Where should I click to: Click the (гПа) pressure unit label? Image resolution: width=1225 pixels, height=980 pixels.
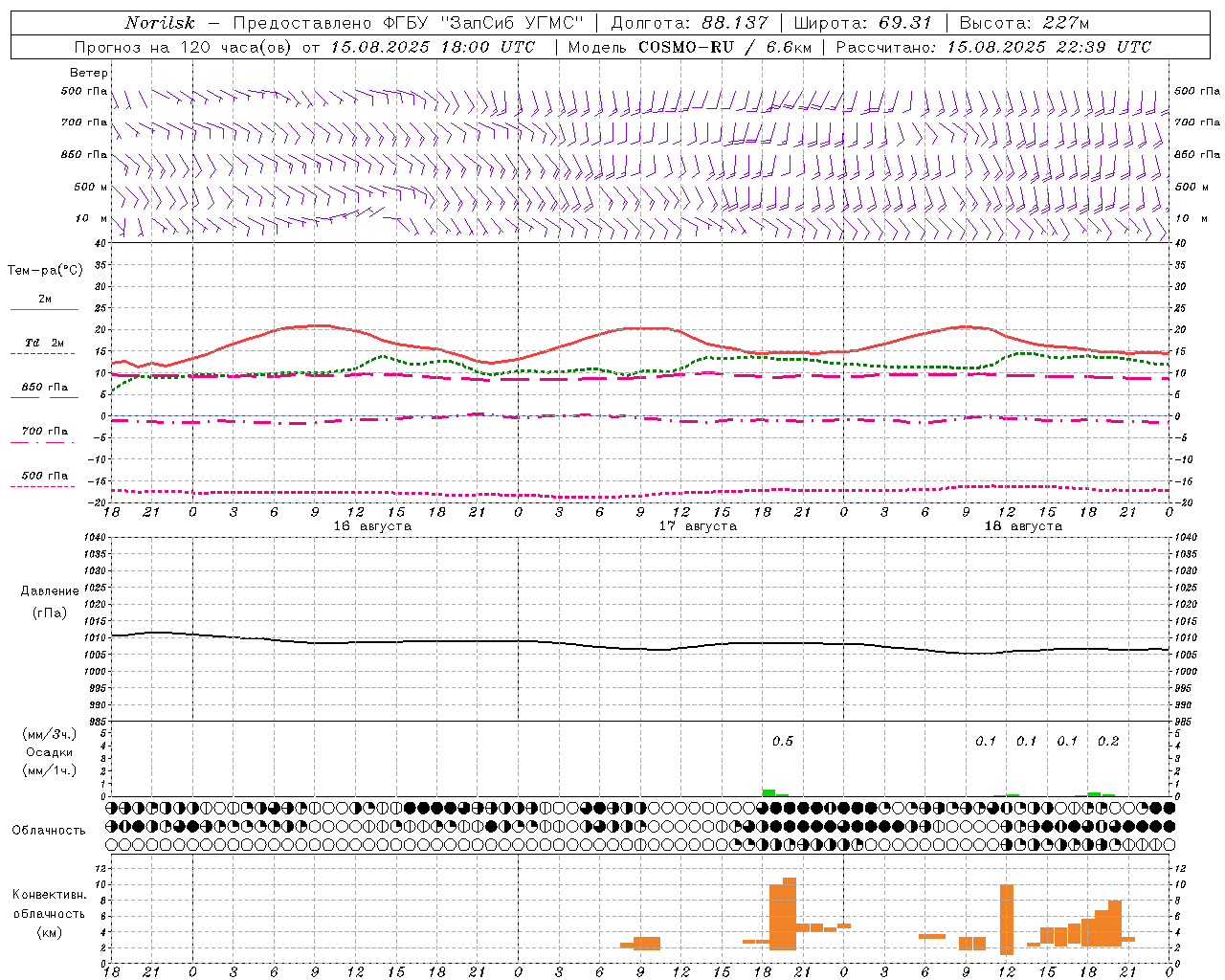[50, 612]
